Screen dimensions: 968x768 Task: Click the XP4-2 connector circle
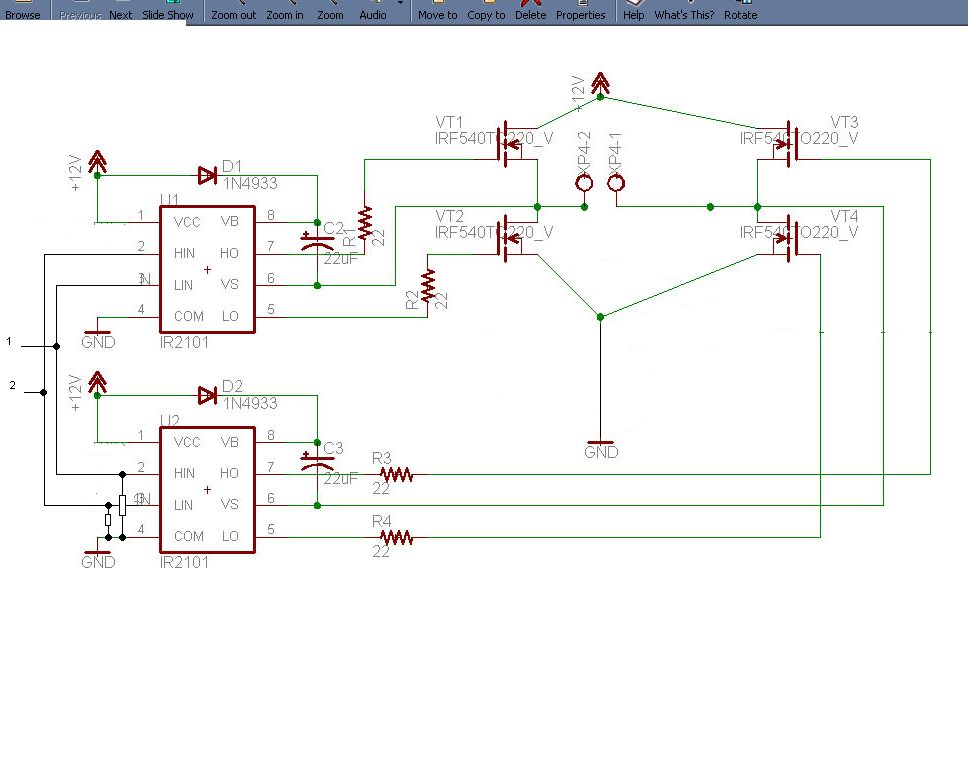coord(585,182)
